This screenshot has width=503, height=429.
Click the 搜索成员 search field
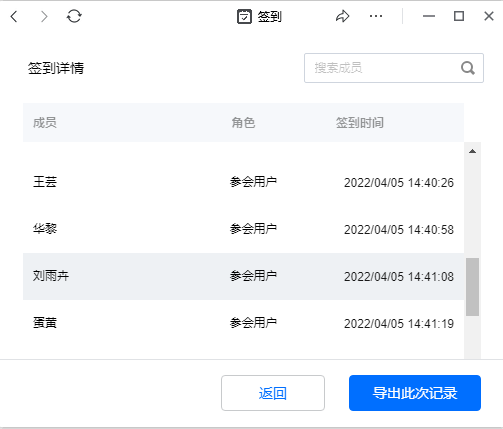pos(394,68)
